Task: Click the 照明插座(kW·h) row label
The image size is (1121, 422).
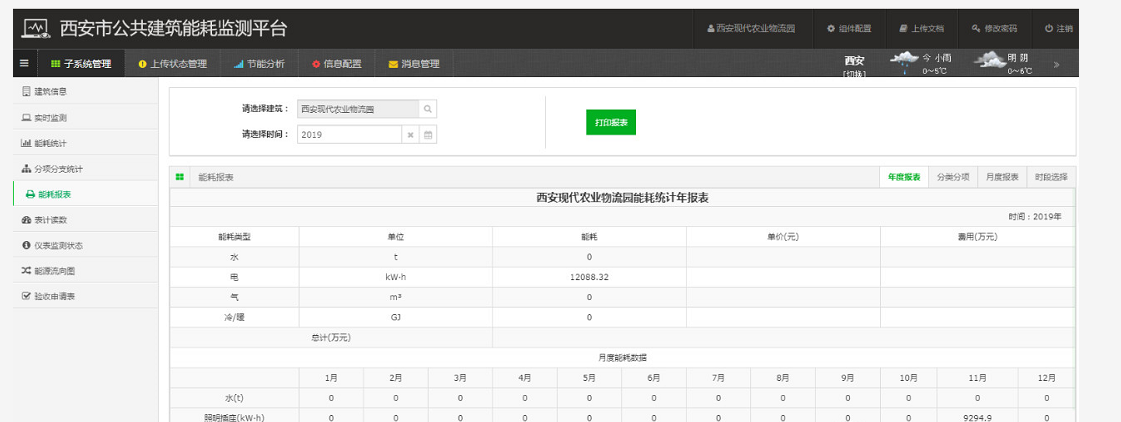Action: [x=234, y=418]
